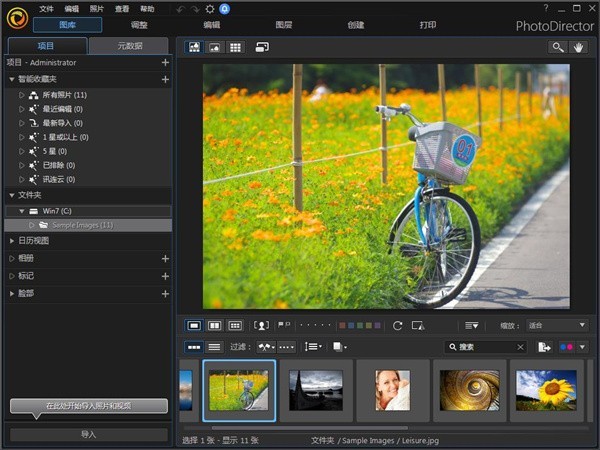Expand the 日历视图 calendar section
This screenshot has width=600, height=450.
point(12,241)
